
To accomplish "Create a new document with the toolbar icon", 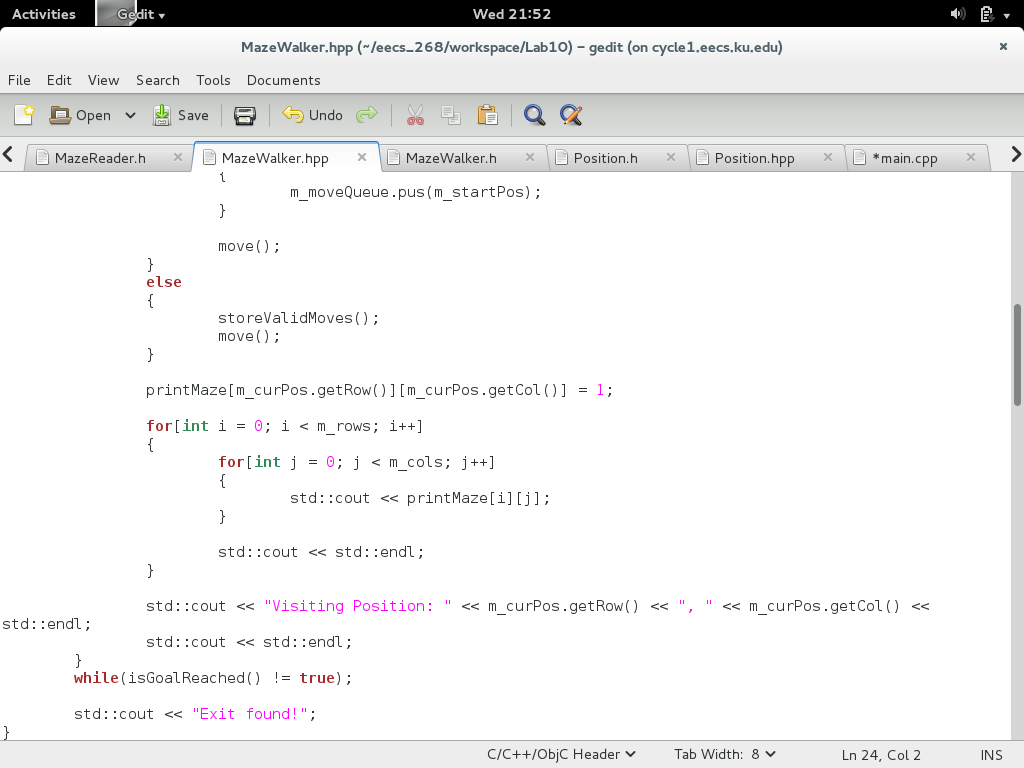I will 25,115.
